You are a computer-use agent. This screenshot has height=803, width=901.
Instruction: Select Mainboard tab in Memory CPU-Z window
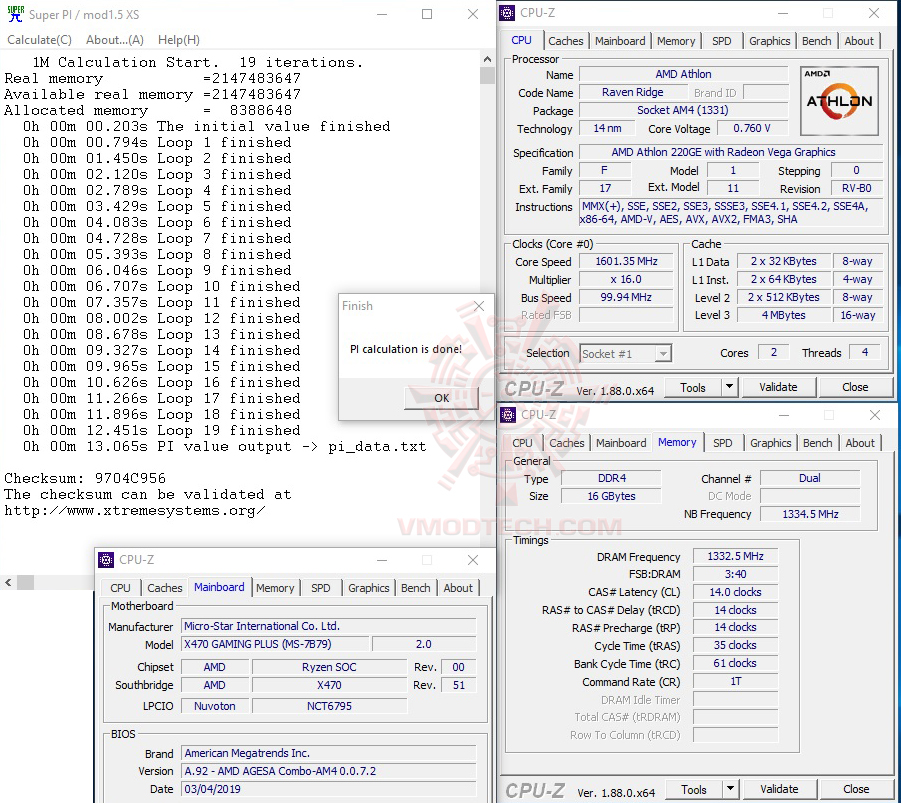(x=621, y=443)
